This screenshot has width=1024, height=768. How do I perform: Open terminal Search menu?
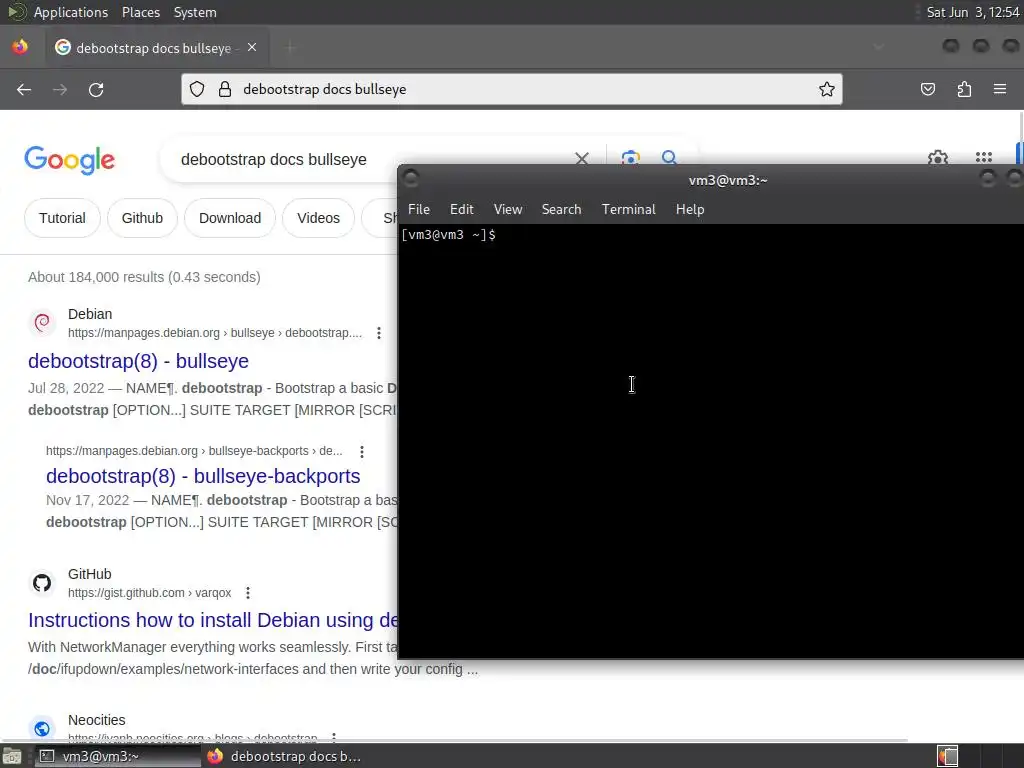pos(561,209)
